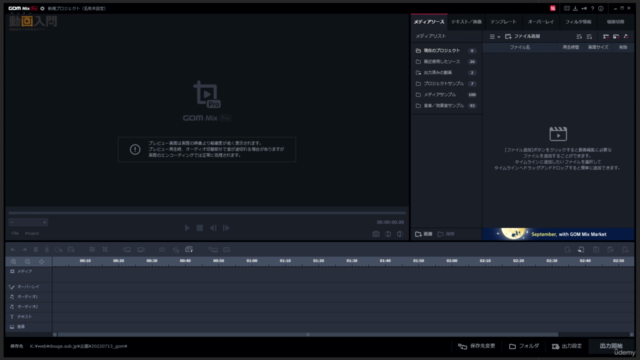Click the ファイル追加 button

tap(522, 36)
